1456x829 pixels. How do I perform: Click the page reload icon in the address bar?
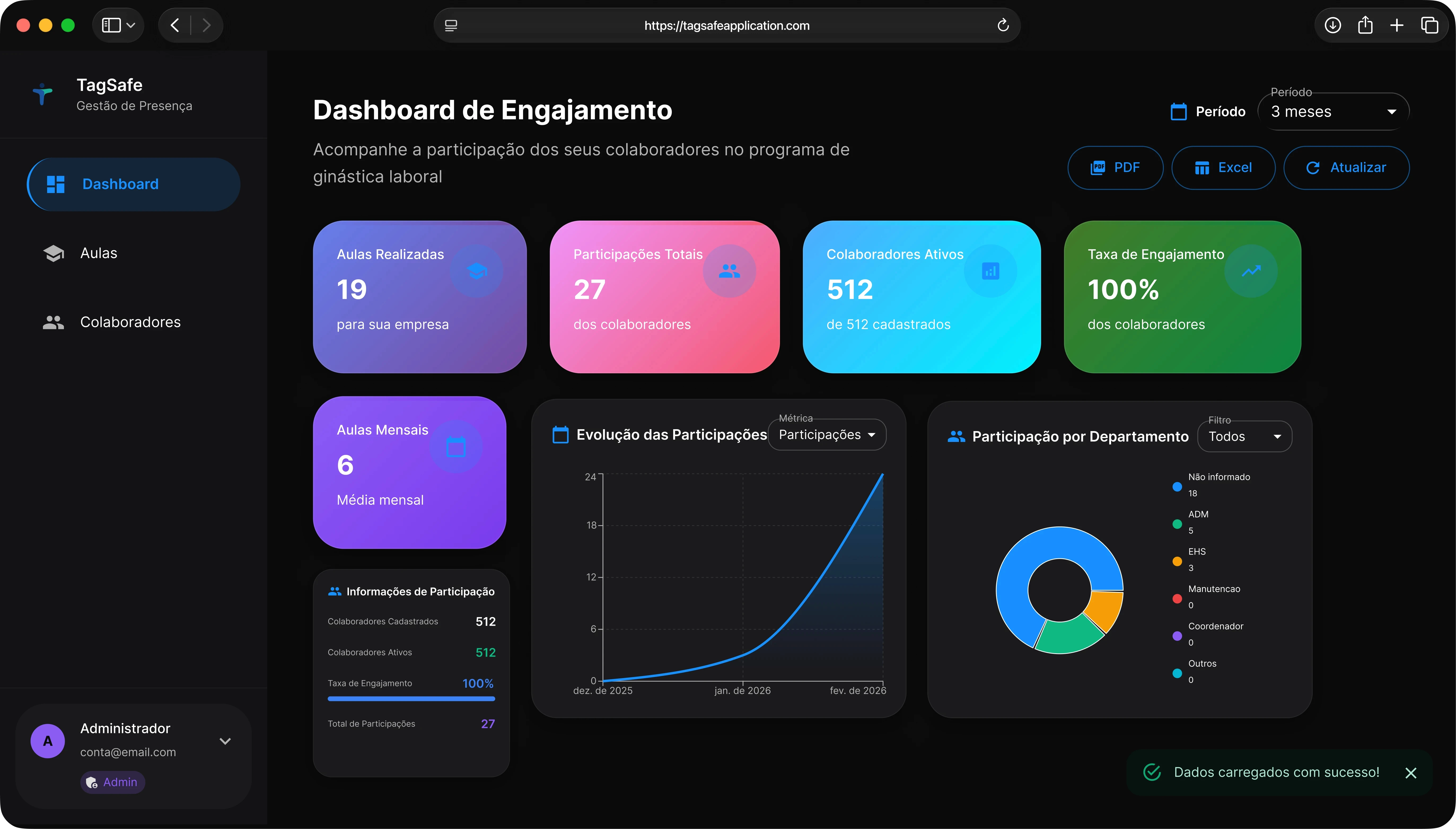pos(1002,25)
